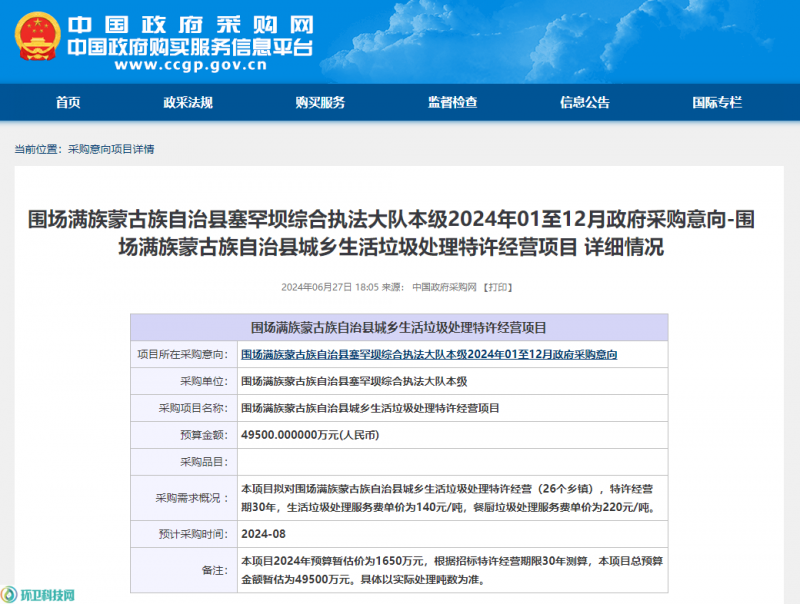Click the 采购需求概况 description text
The width and height of the screenshot is (800, 604).
tap(450, 498)
